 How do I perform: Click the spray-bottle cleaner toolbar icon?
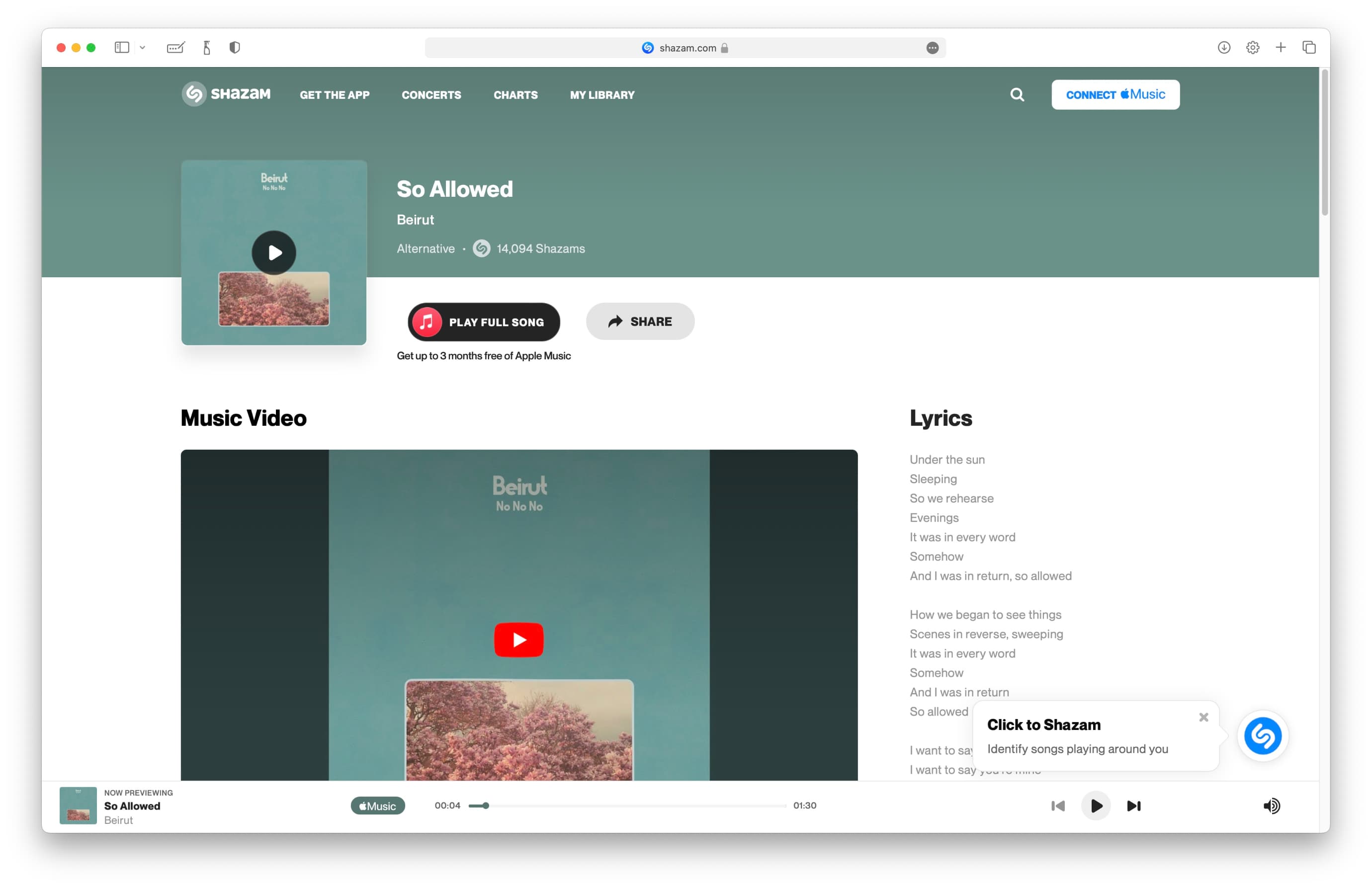[x=206, y=48]
